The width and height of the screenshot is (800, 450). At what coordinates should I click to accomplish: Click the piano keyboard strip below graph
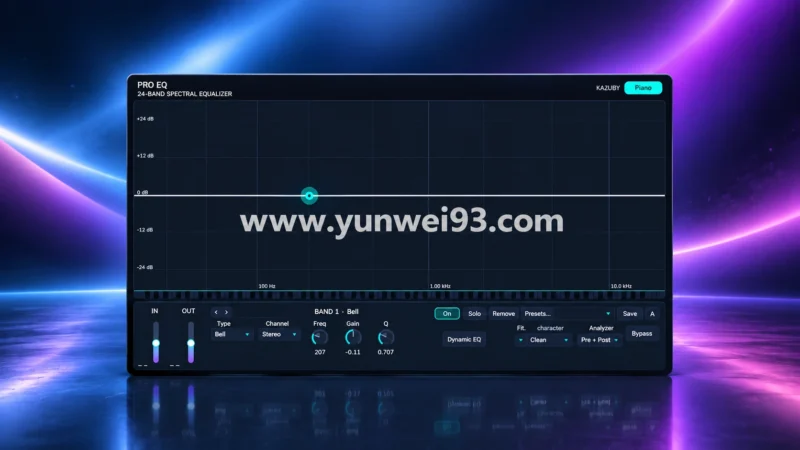tap(399, 295)
